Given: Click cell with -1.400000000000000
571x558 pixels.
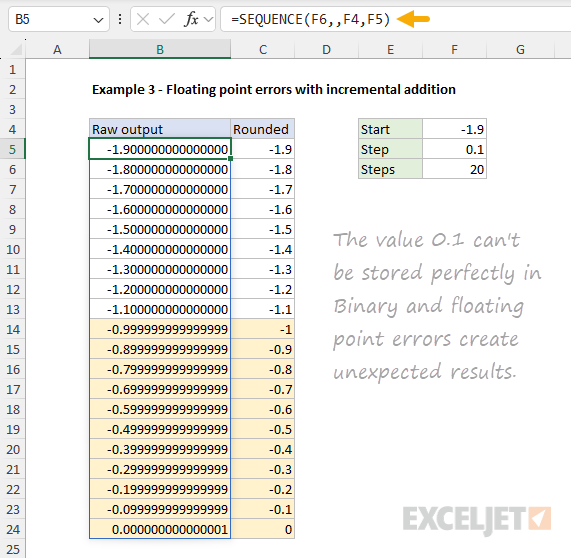Looking at the screenshot, I should [160, 249].
